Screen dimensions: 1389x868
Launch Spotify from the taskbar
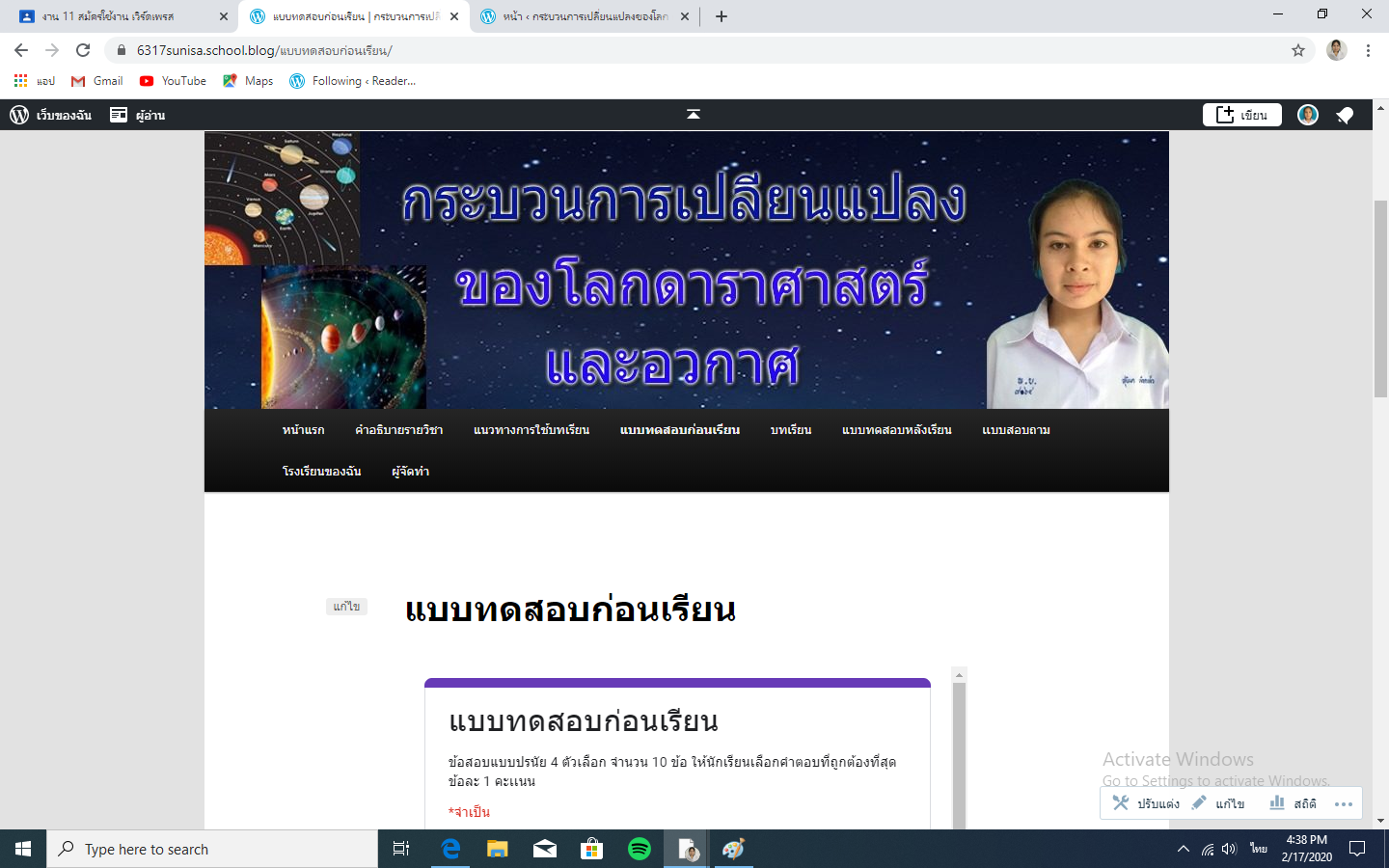coord(639,849)
